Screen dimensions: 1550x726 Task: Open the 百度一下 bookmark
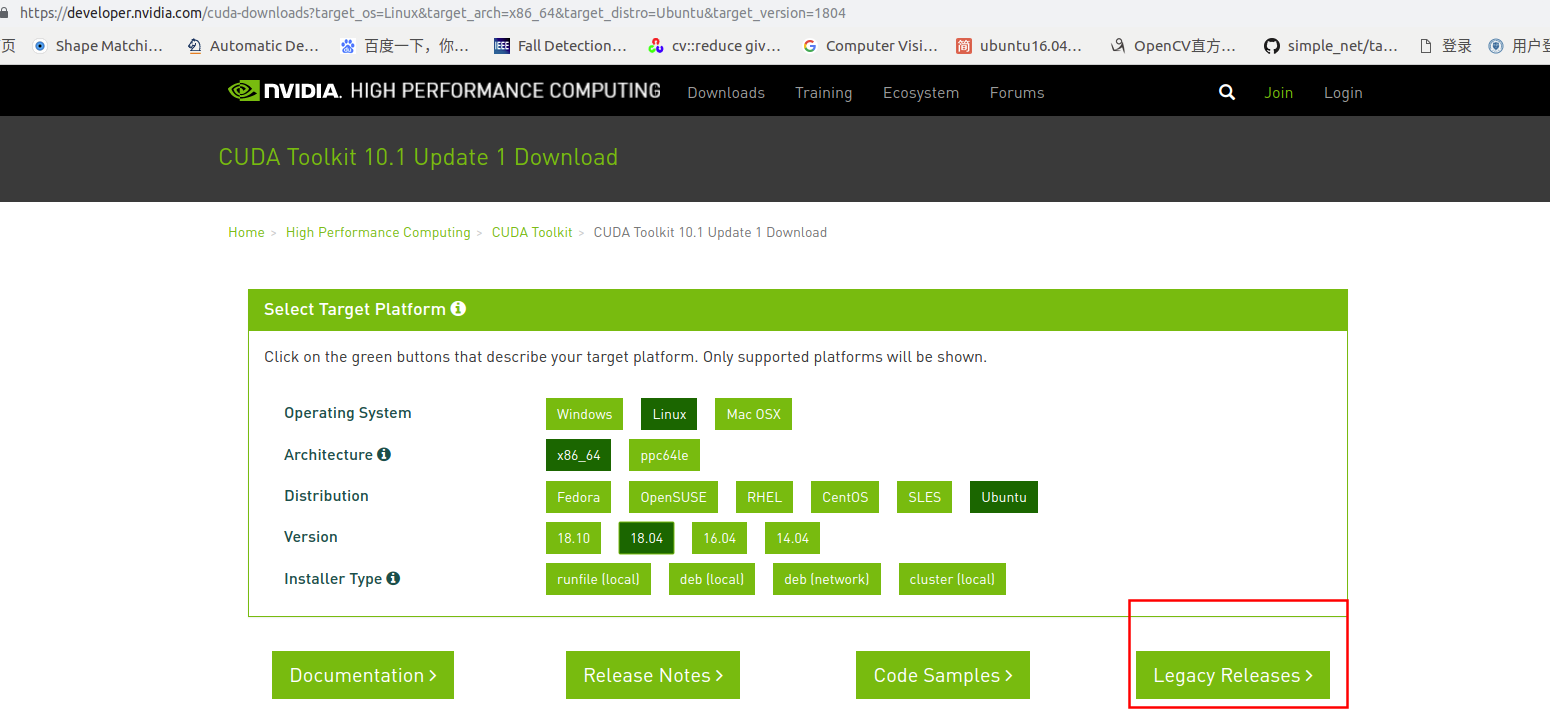(x=404, y=46)
